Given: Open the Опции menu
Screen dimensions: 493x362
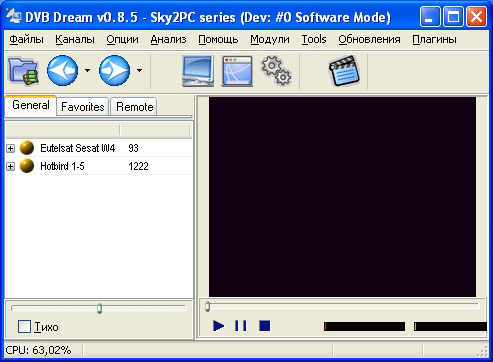Looking at the screenshot, I should [122, 39].
